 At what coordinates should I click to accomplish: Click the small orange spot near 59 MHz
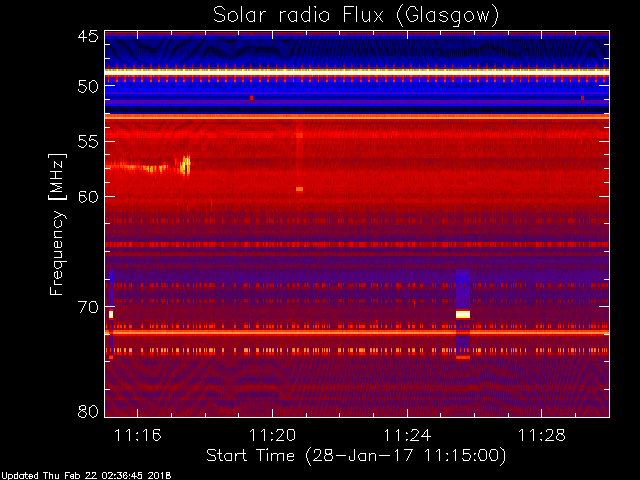300,189
